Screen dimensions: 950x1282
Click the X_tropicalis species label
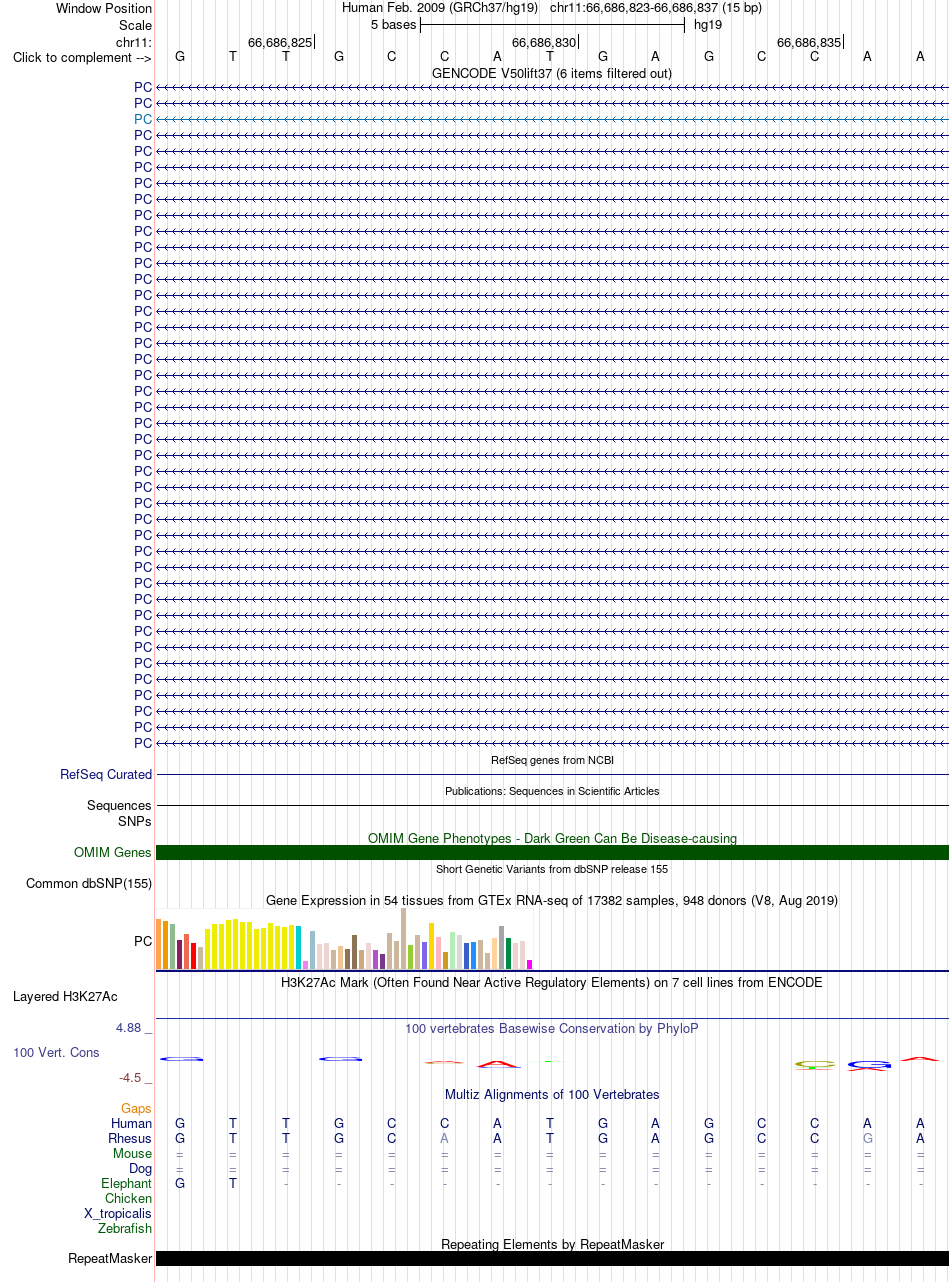click(x=118, y=1213)
